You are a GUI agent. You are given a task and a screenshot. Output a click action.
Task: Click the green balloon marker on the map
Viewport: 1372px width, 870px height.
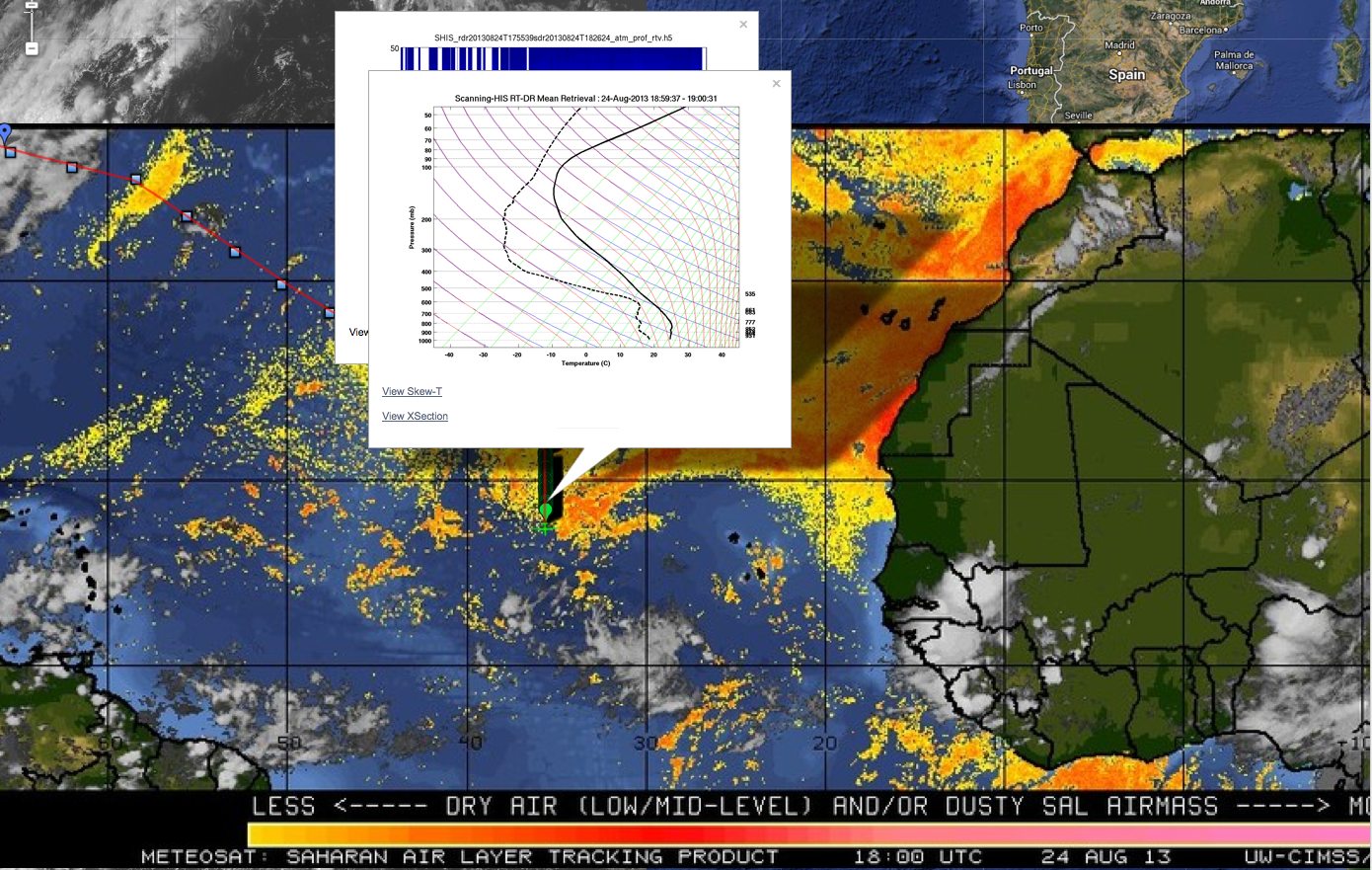pos(546,510)
